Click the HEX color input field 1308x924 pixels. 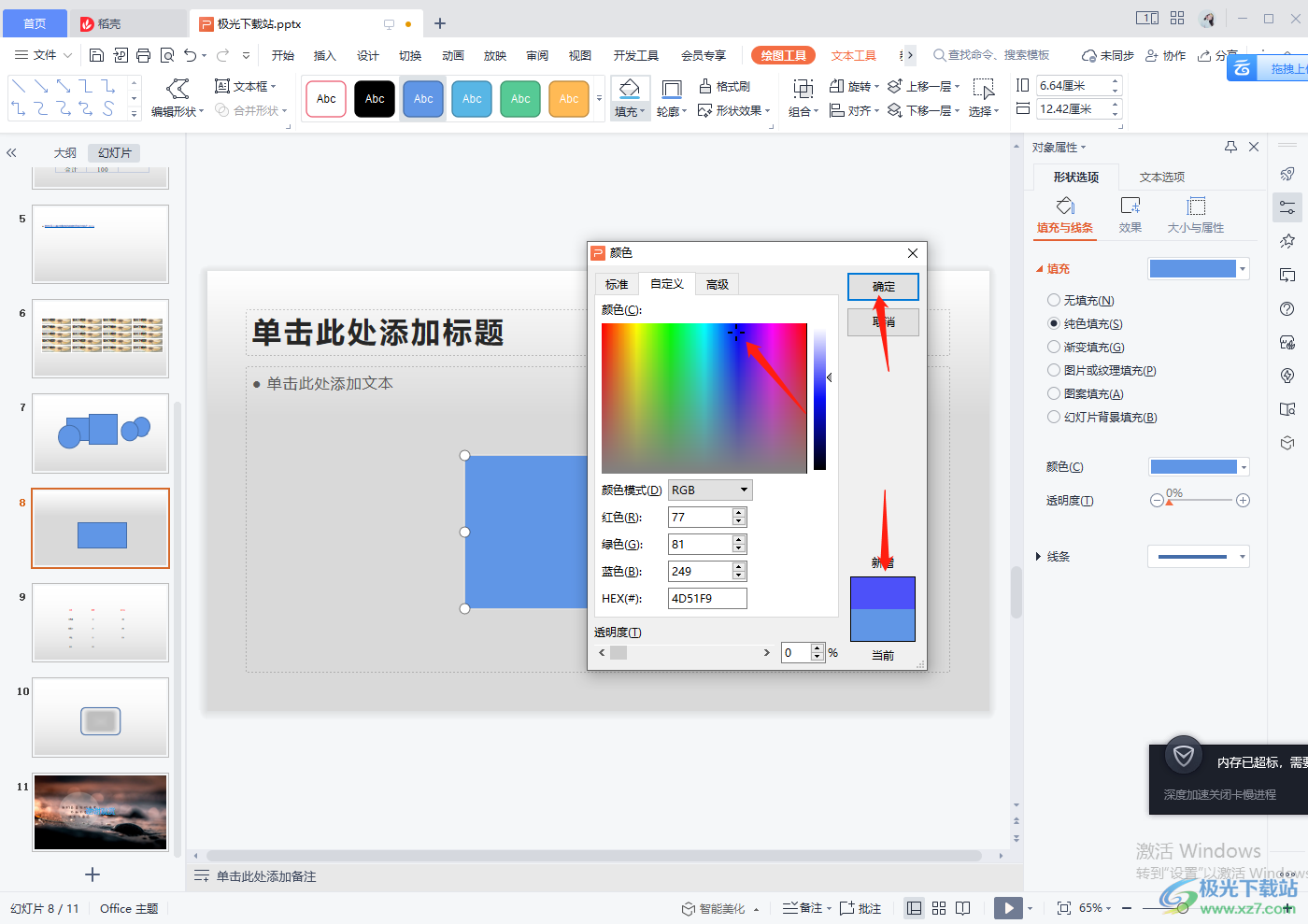click(707, 598)
